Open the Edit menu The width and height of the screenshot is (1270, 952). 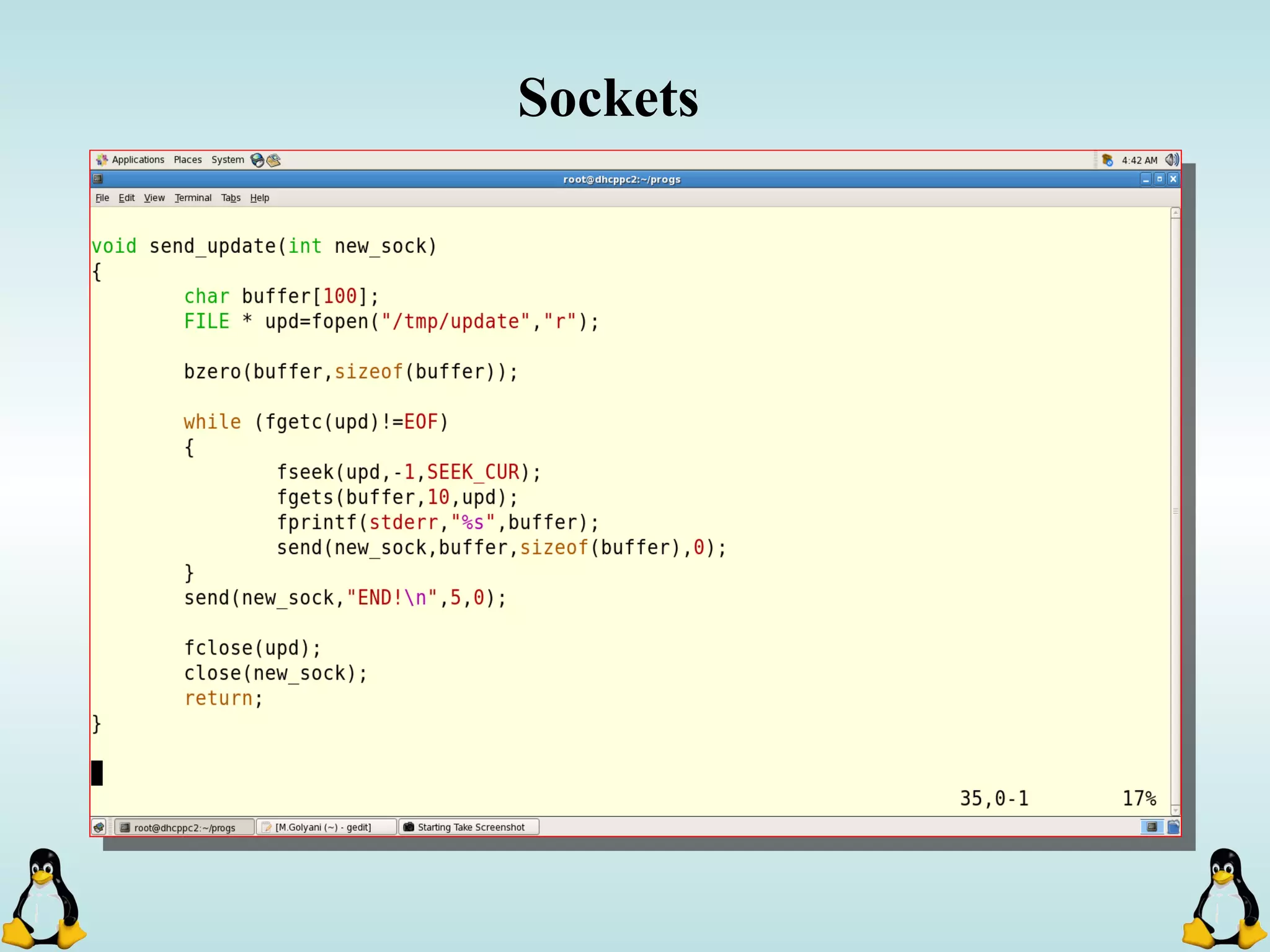pyautogui.click(x=127, y=198)
